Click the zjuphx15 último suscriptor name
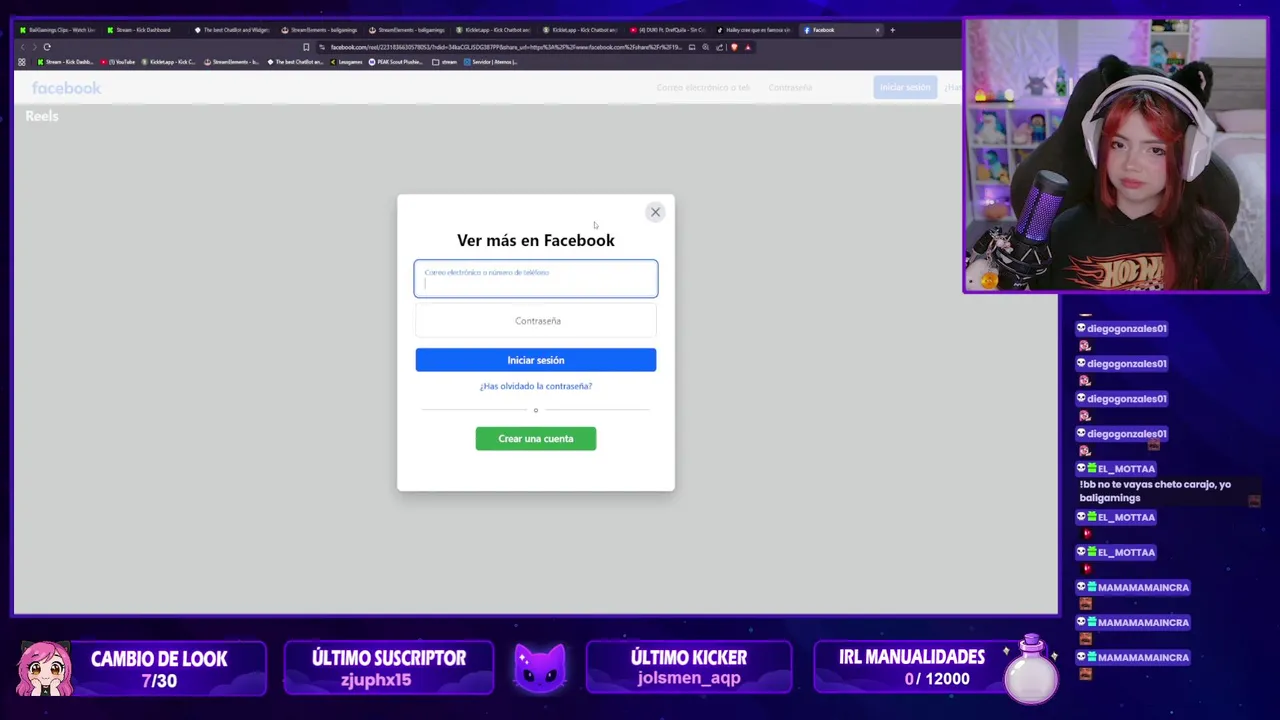The image size is (1280, 720). (375, 680)
